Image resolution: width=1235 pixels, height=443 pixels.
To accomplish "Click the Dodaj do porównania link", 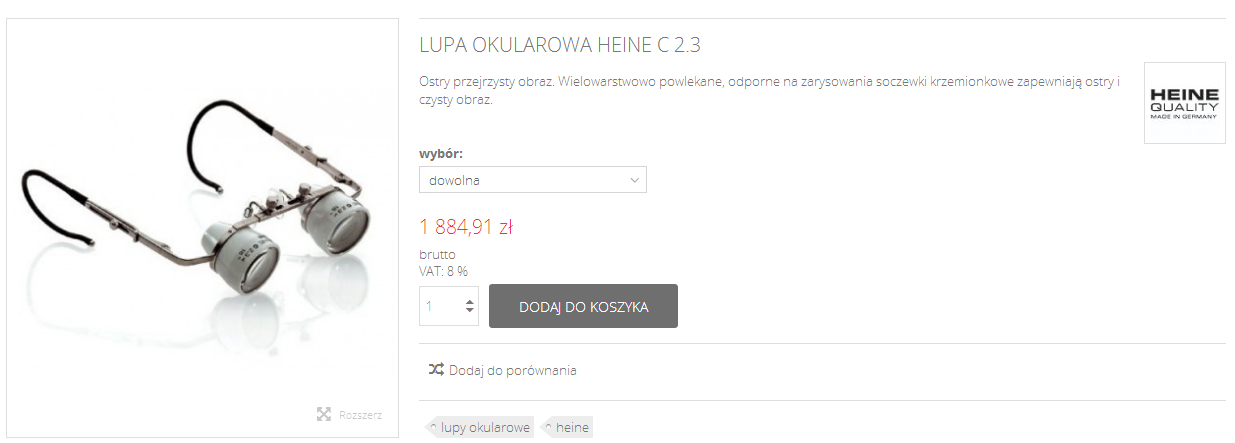I will tap(512, 370).
